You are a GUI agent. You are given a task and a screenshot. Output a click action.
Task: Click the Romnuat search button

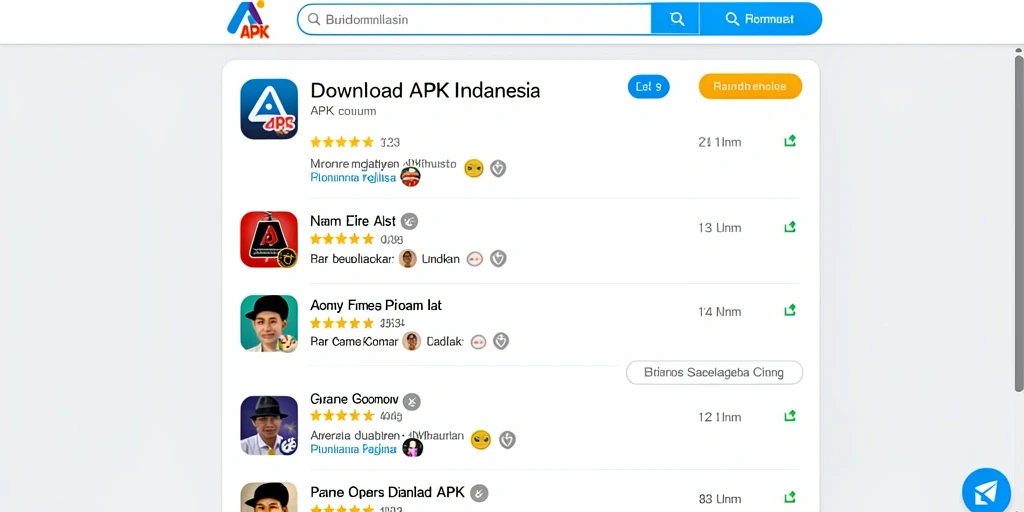(x=760, y=19)
